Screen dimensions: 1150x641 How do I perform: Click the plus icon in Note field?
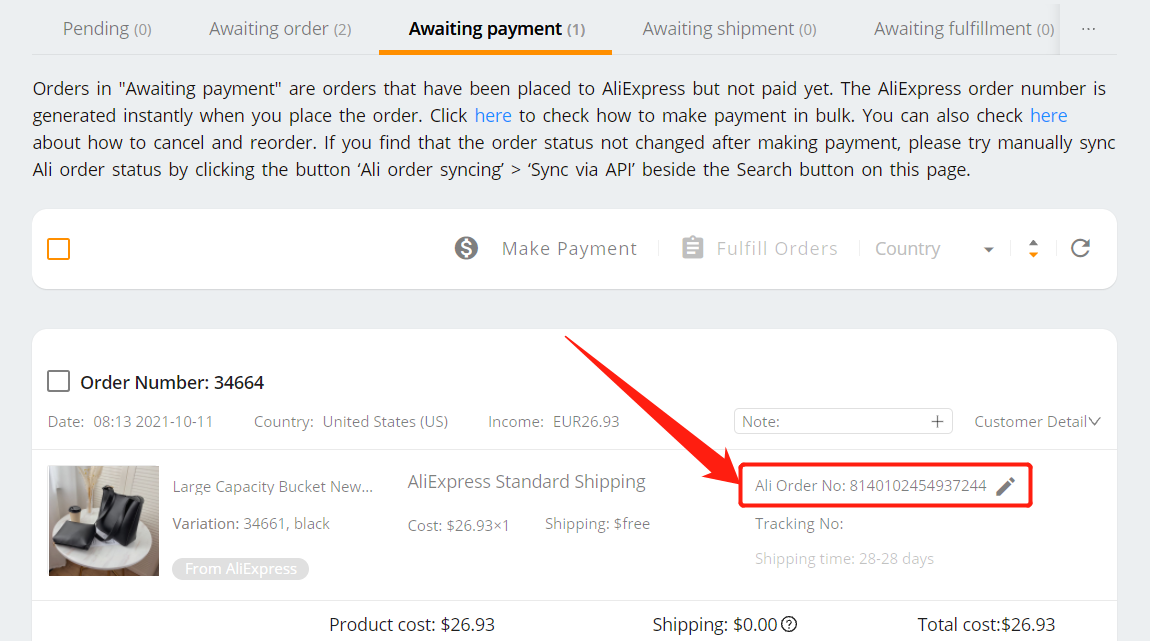pyautogui.click(x=937, y=422)
